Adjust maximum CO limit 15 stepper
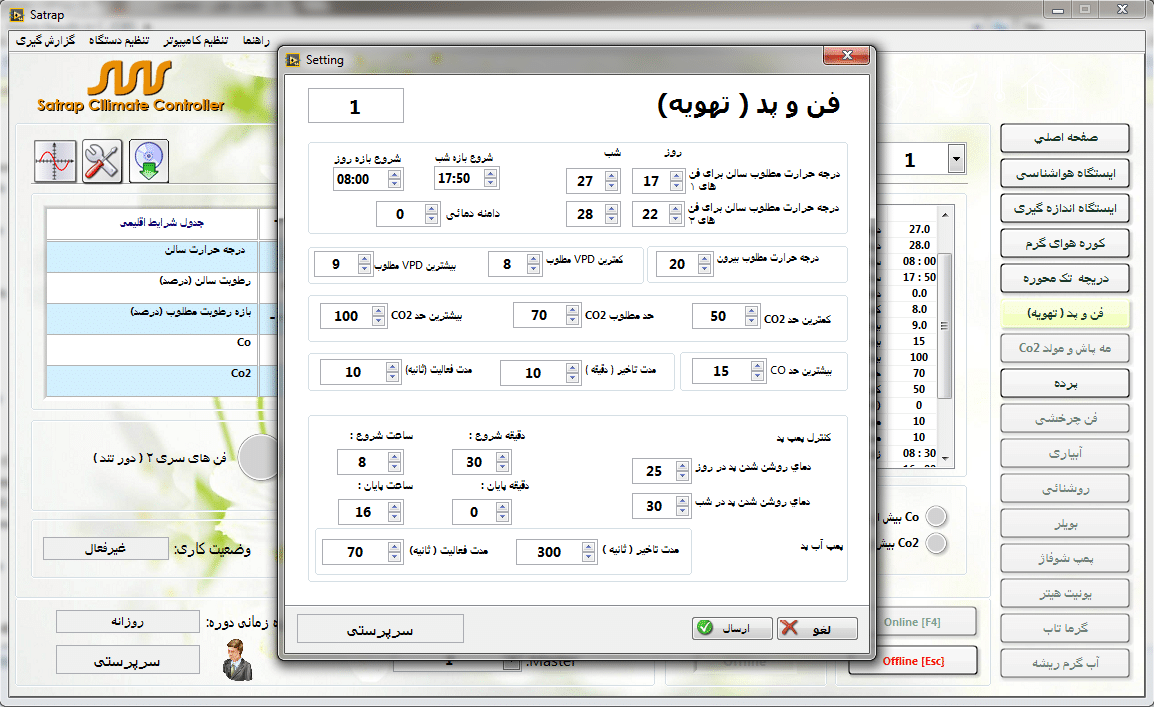 (757, 371)
